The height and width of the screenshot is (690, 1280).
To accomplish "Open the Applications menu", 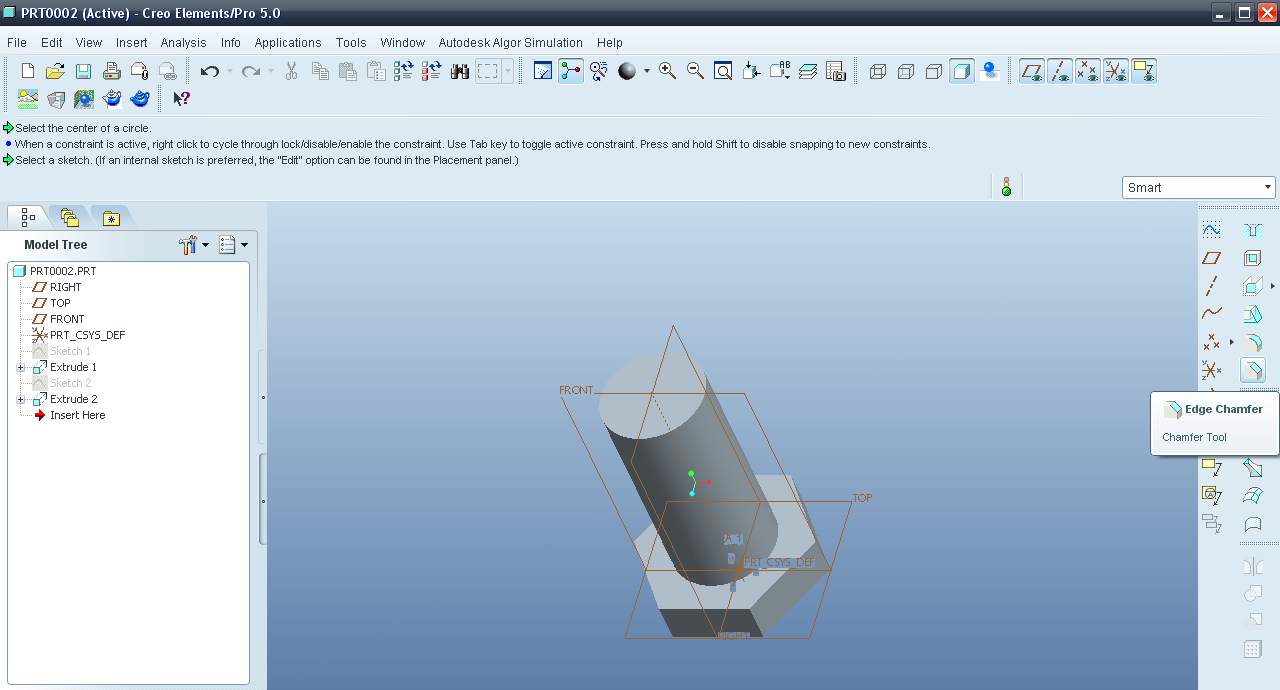I will click(x=288, y=43).
